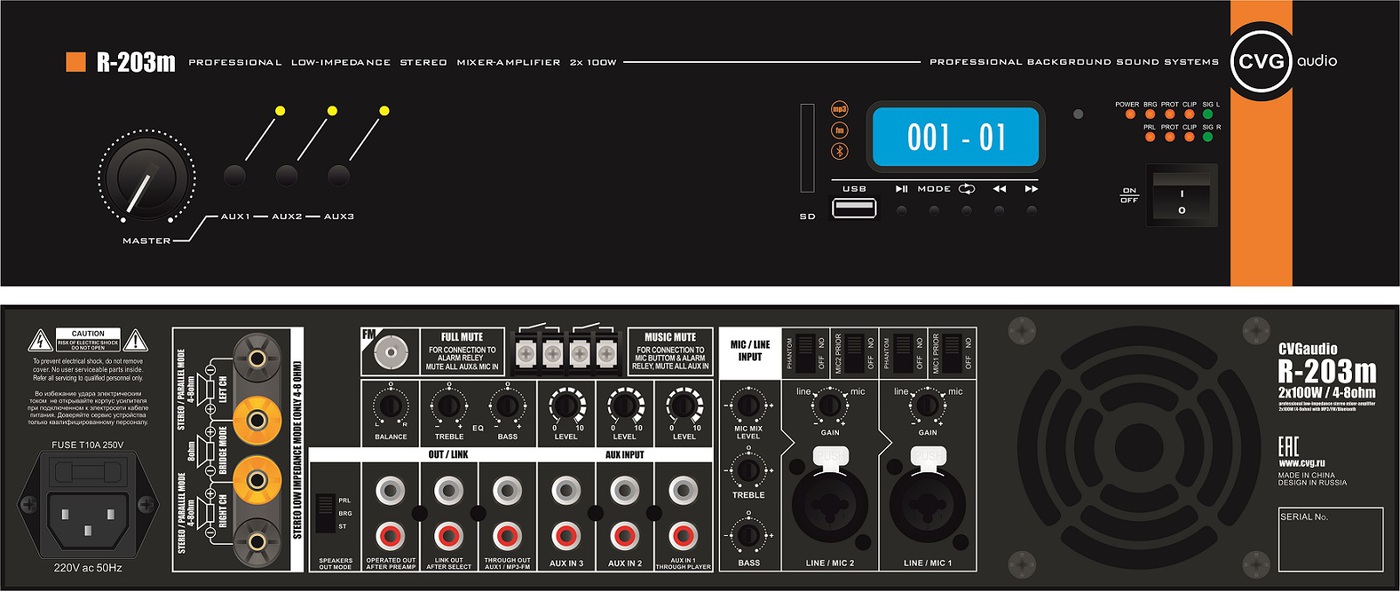The image size is (1400, 591).
Task: Click the electric shock warning triangle
Action: coord(41,340)
